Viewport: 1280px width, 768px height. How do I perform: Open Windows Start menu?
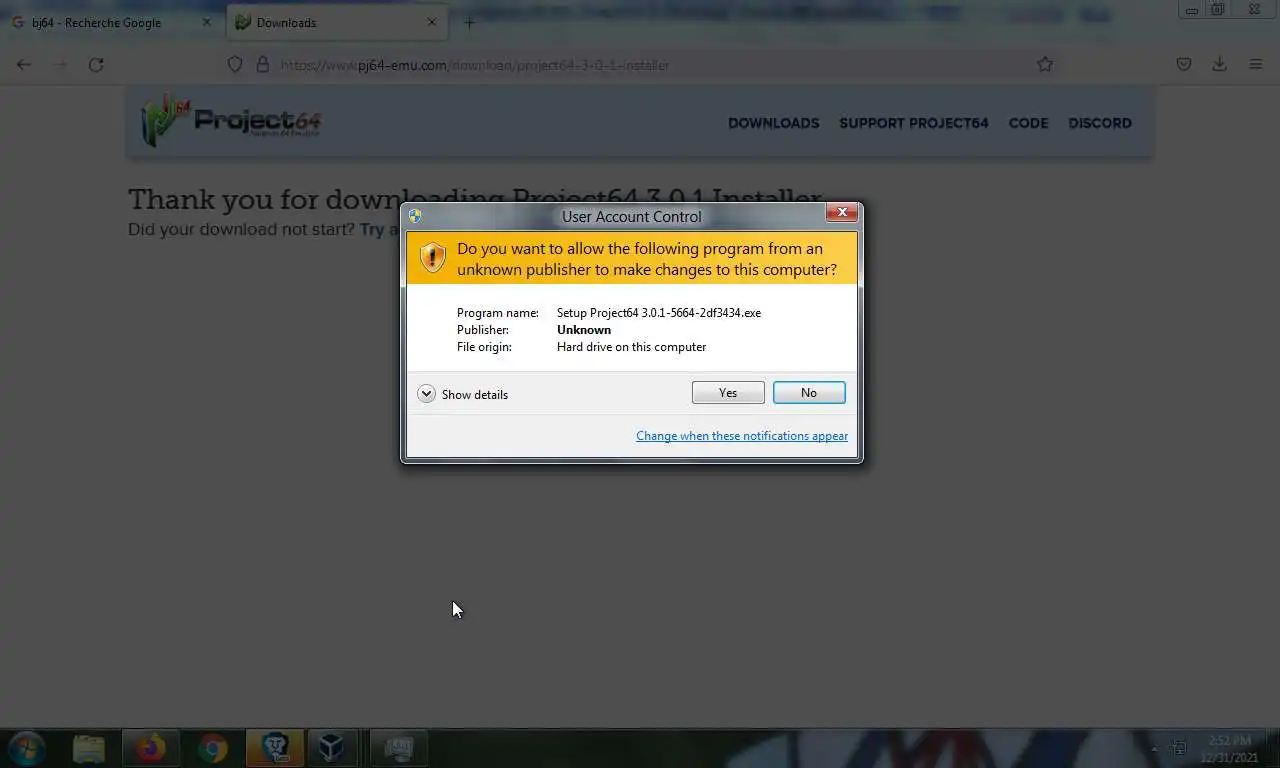pos(27,748)
